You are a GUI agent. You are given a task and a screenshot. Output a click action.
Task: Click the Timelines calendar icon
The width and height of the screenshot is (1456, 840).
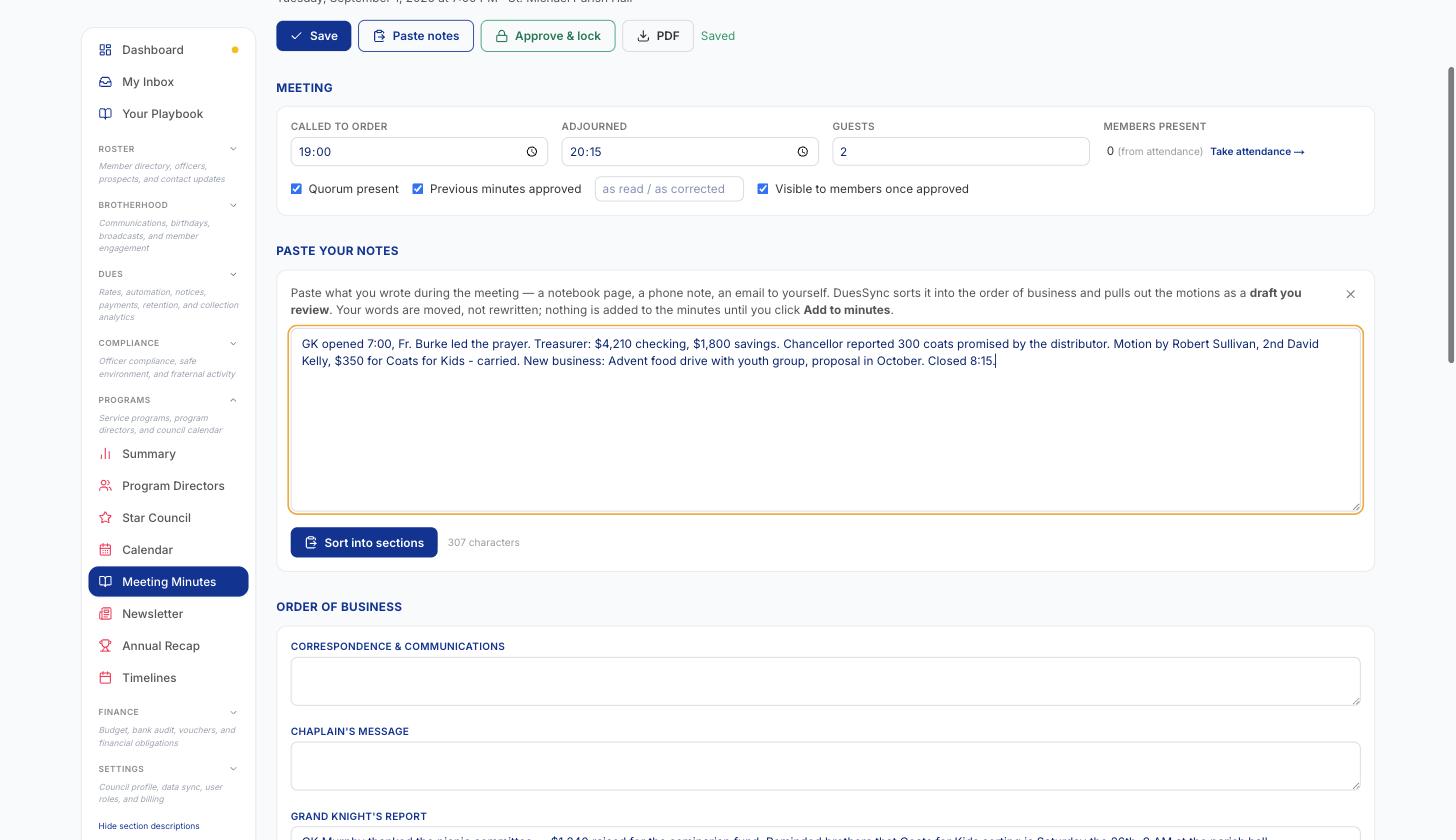(105, 678)
